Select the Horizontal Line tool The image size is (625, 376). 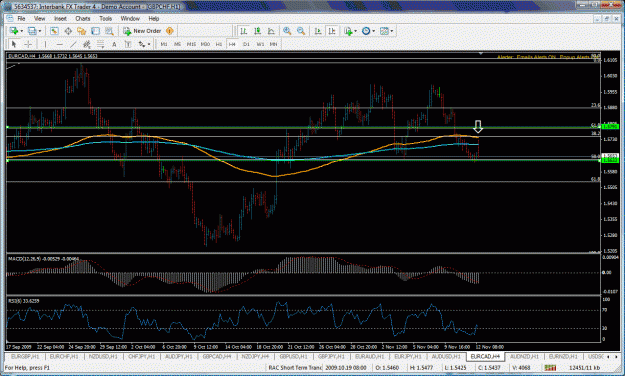pyautogui.click(x=59, y=44)
